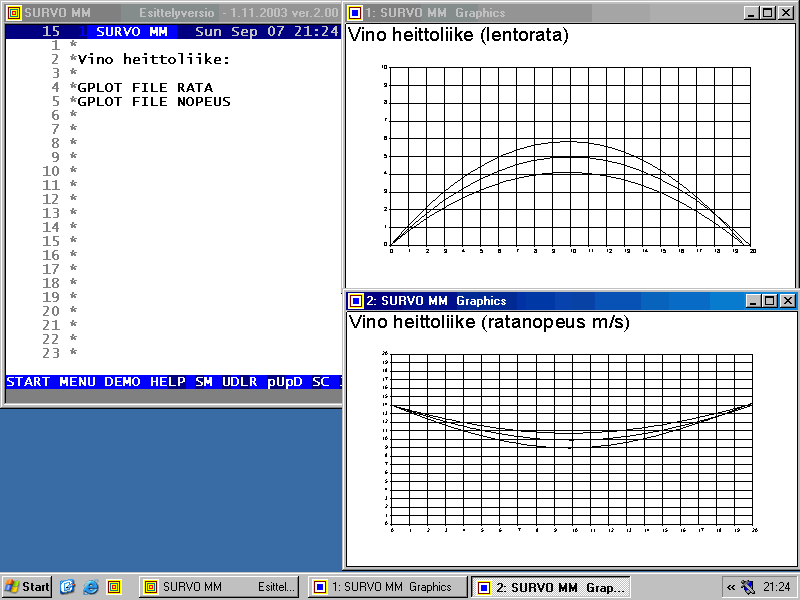
Task: Open the Windows Start menu
Action: [27, 587]
